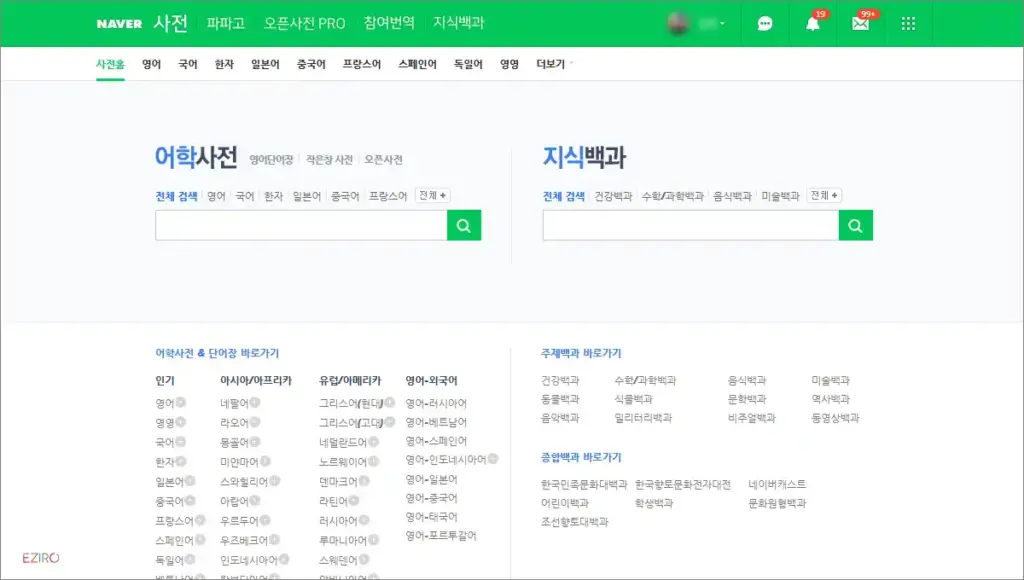Open the mail icon with 99+ badge

860,22
